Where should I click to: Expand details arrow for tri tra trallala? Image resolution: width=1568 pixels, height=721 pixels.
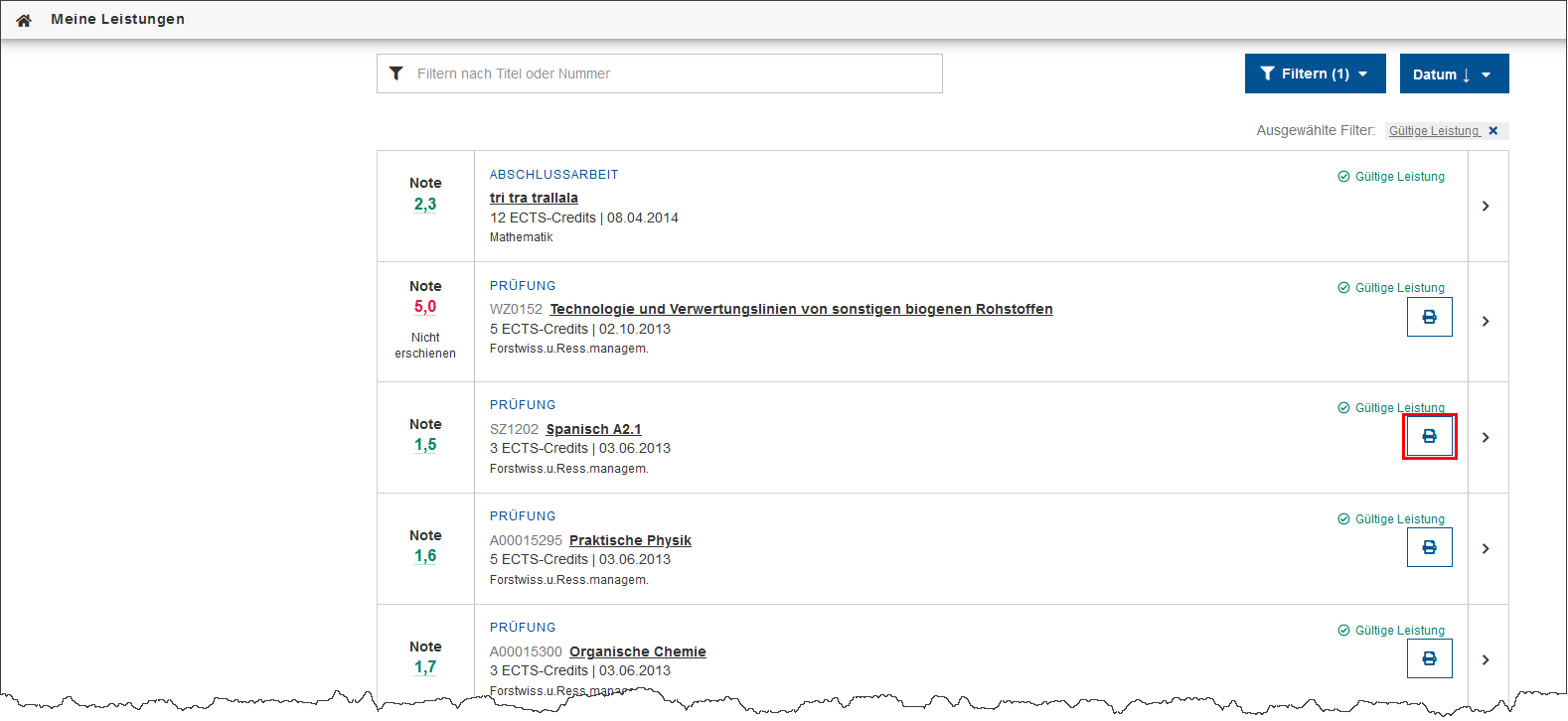coord(1486,207)
